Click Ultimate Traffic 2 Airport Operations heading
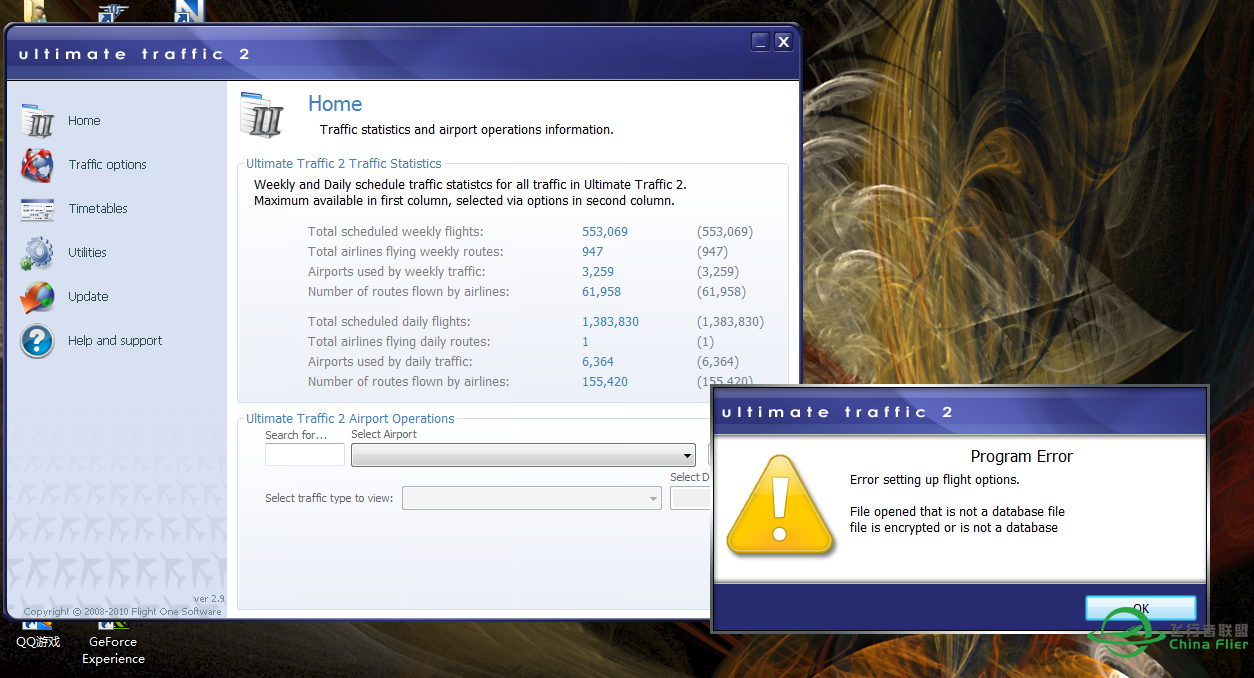The width and height of the screenshot is (1254, 678). [x=350, y=419]
